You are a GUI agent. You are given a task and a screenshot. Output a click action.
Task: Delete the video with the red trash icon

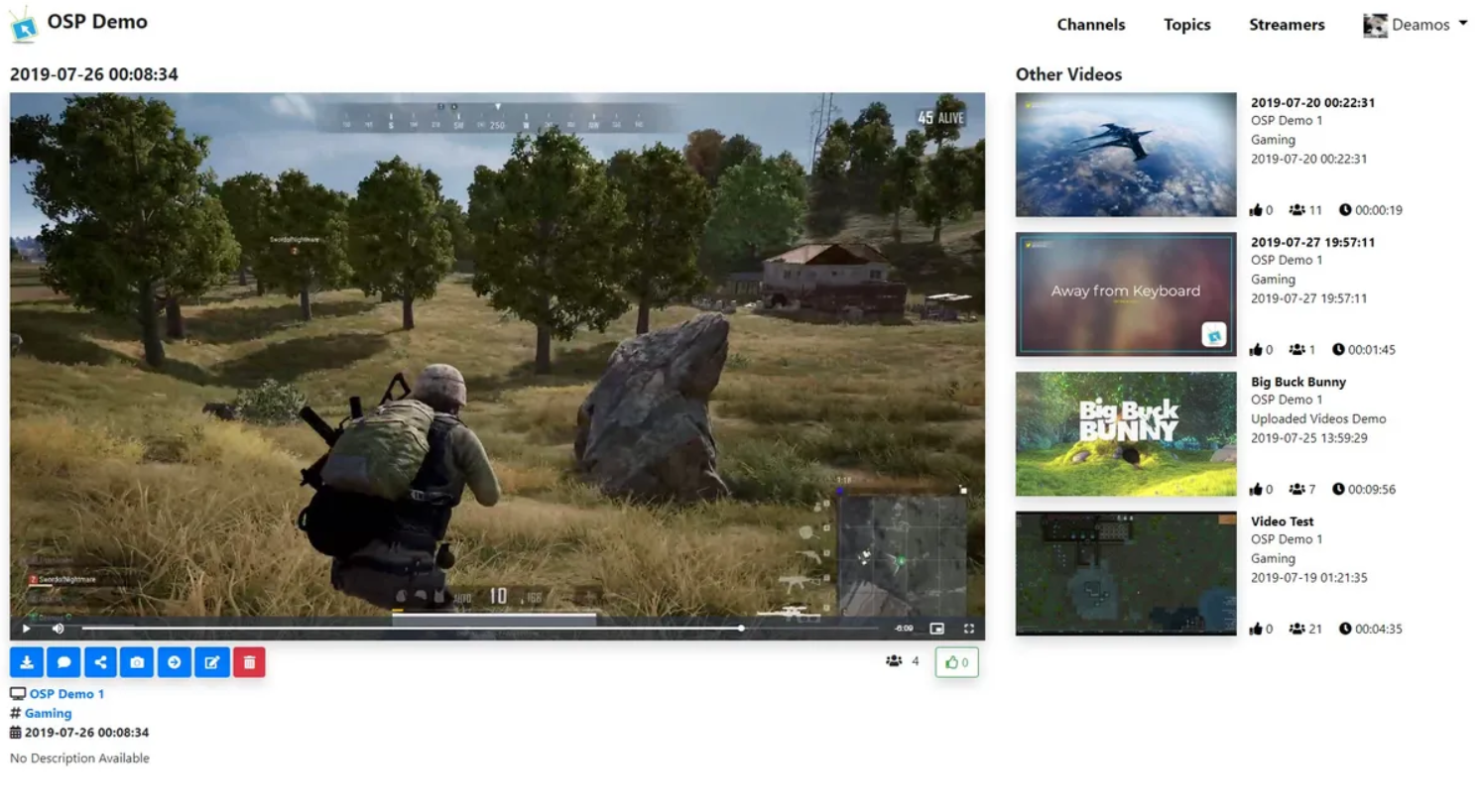pos(249,662)
